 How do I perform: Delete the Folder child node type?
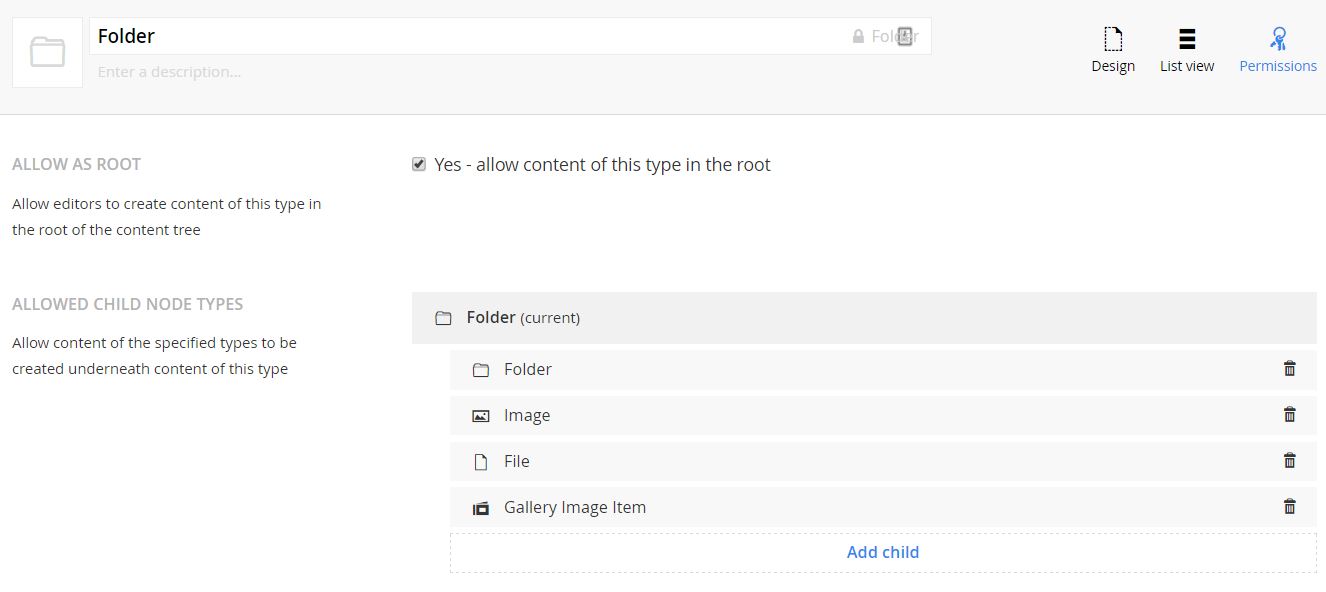point(1289,369)
